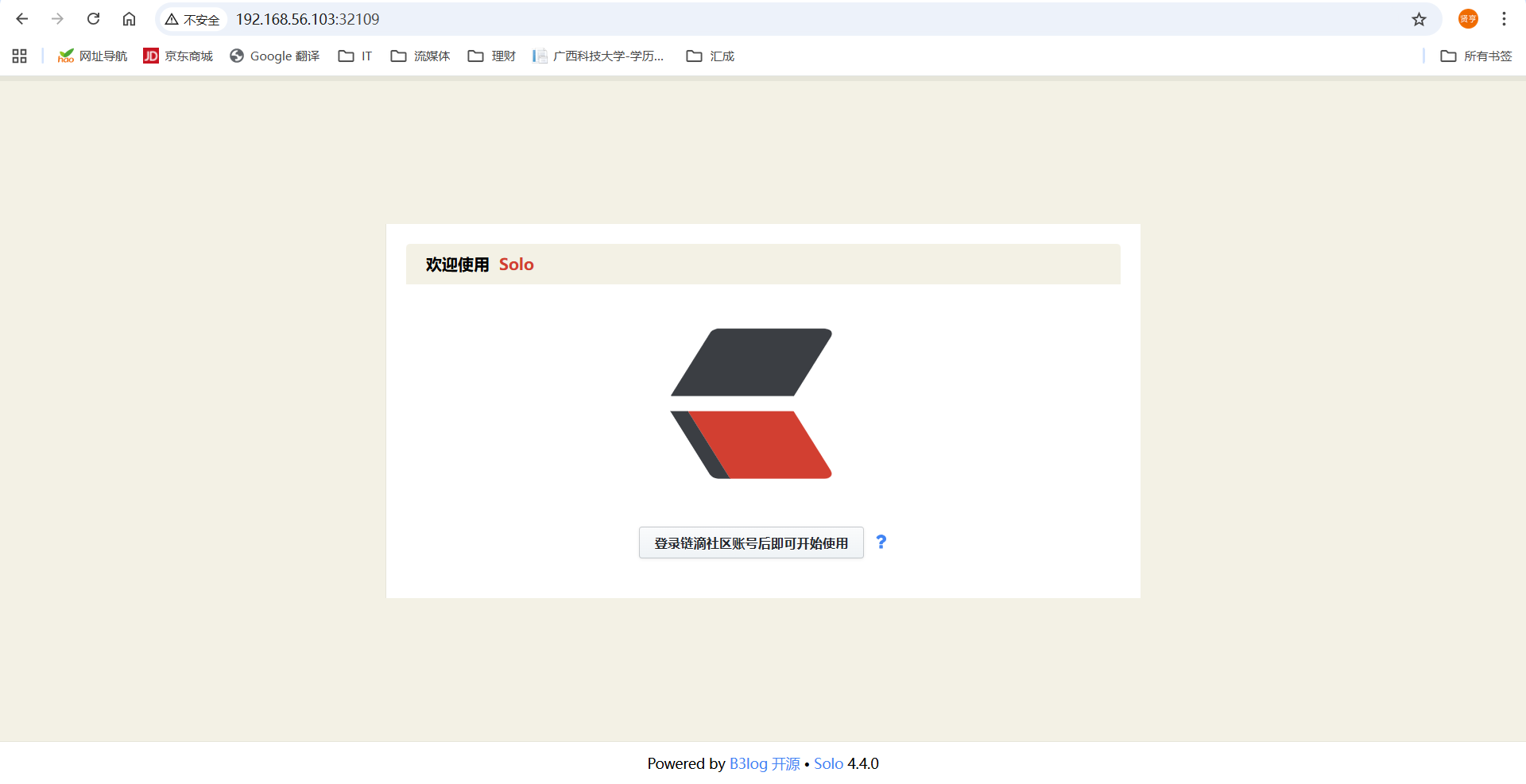Open the 京东商城 bookmark
1526x784 pixels.
point(178,56)
